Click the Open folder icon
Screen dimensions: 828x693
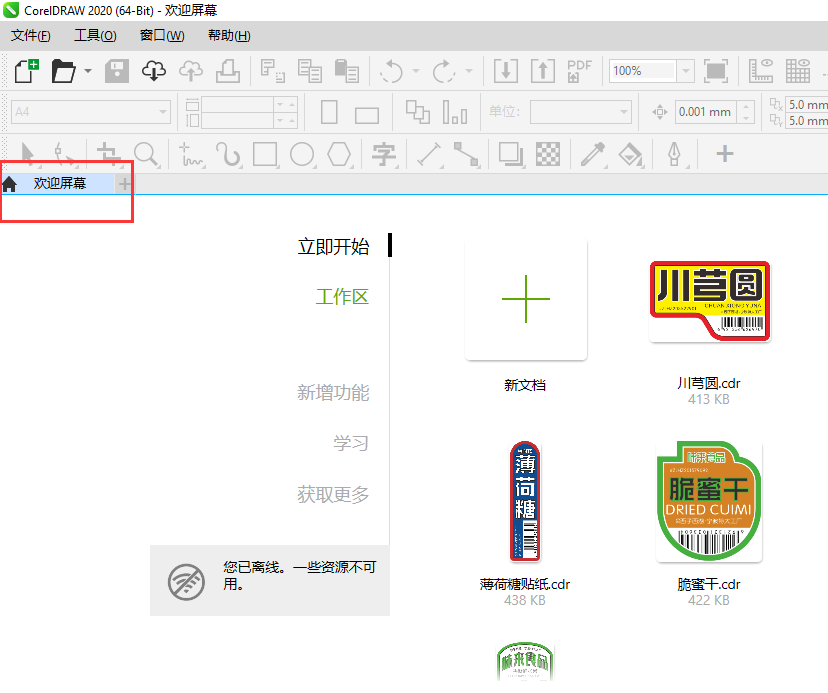pos(63,71)
